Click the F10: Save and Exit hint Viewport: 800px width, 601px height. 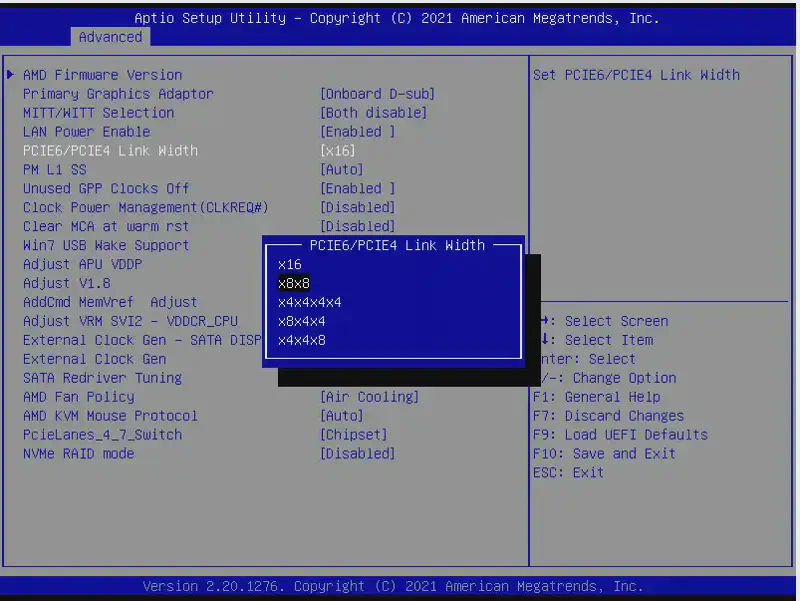604,454
